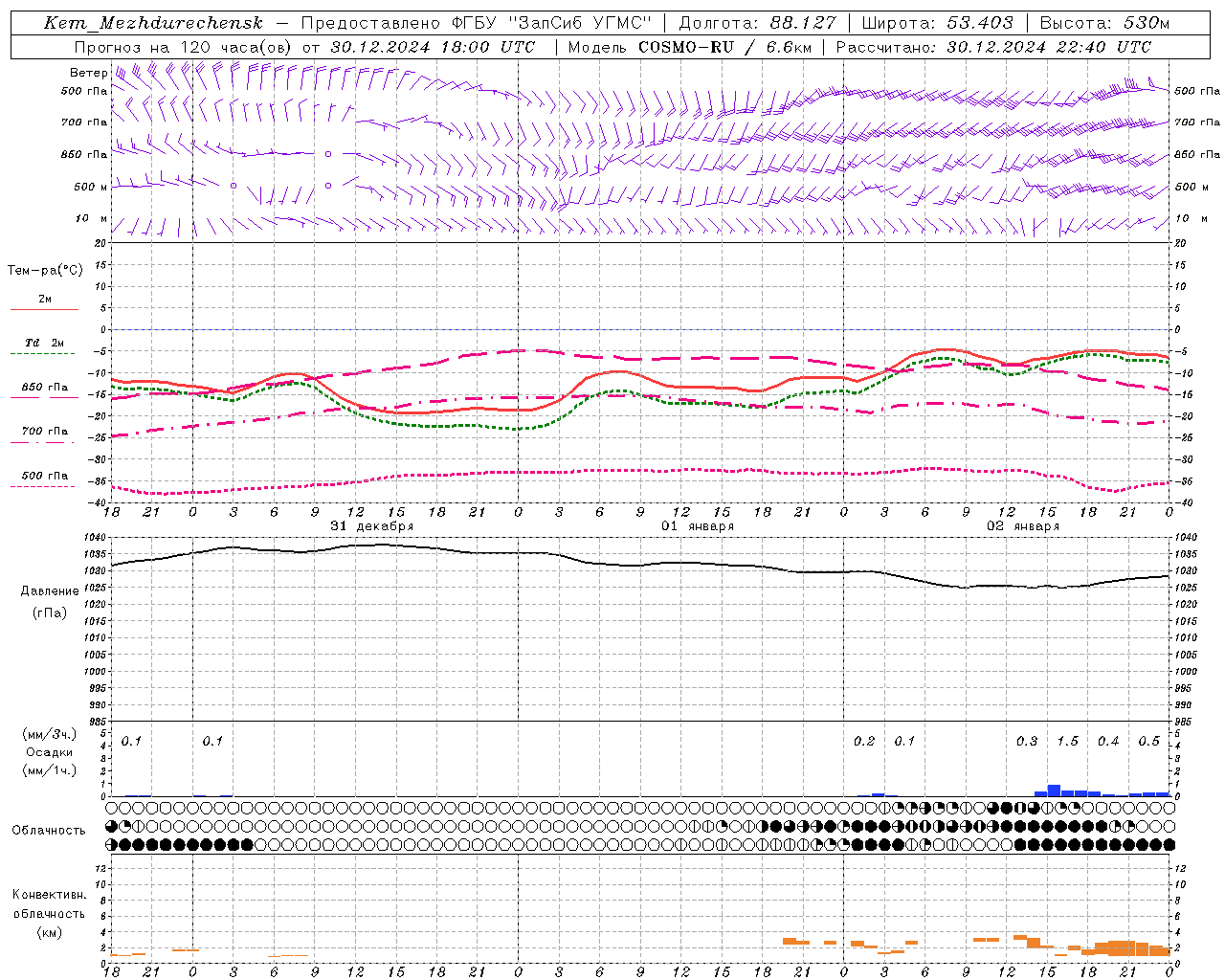This screenshot has width=1225, height=980.
Task: Click the 'Конвективн.' convective cloud label
Action: 49,895
